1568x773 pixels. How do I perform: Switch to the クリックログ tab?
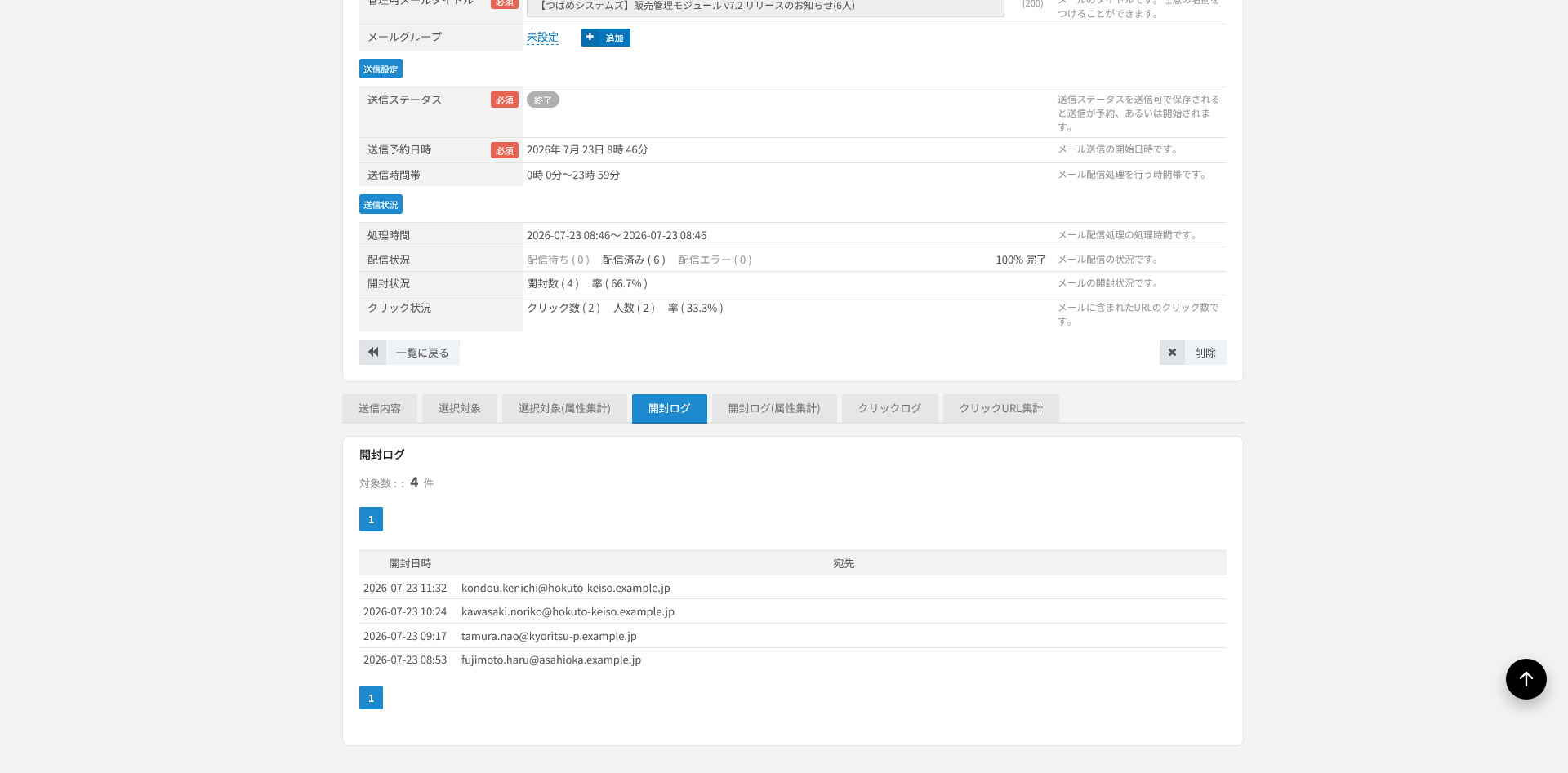[889, 408]
